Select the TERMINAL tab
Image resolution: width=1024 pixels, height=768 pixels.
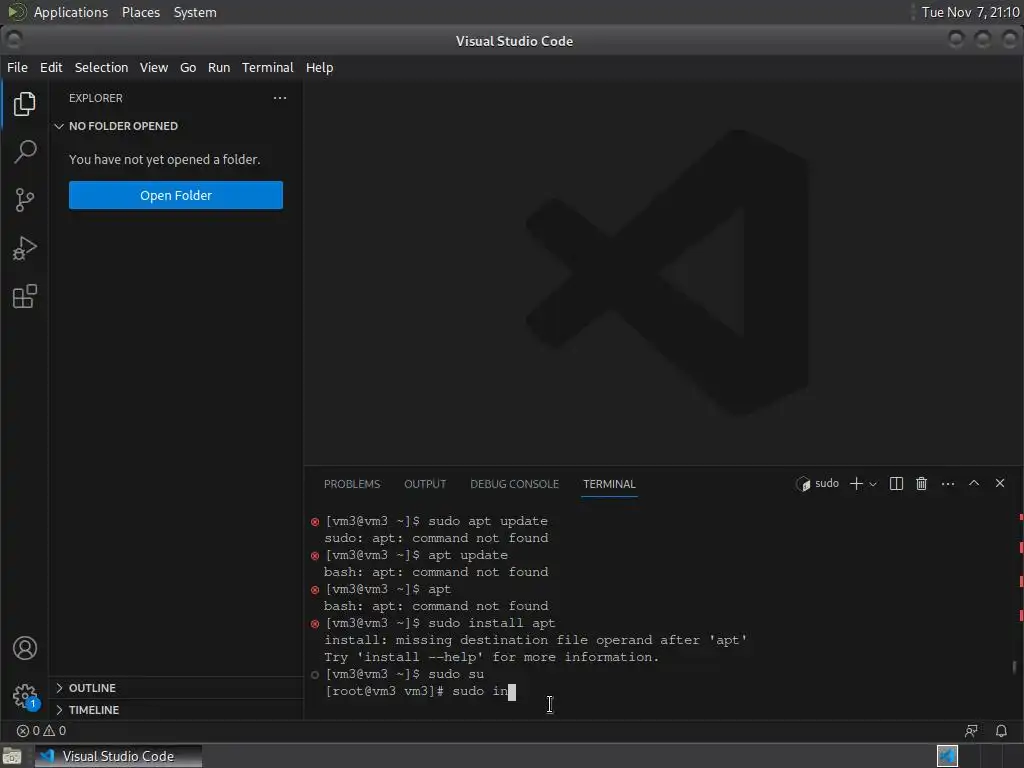pos(609,484)
